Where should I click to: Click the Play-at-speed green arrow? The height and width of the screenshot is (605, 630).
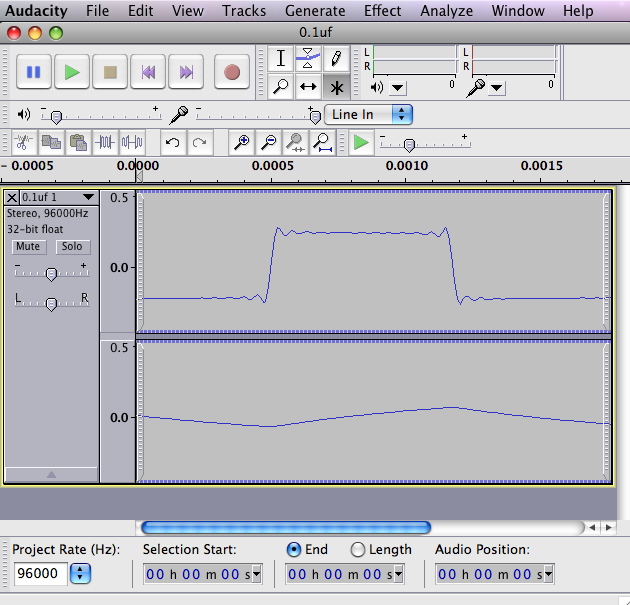point(361,142)
